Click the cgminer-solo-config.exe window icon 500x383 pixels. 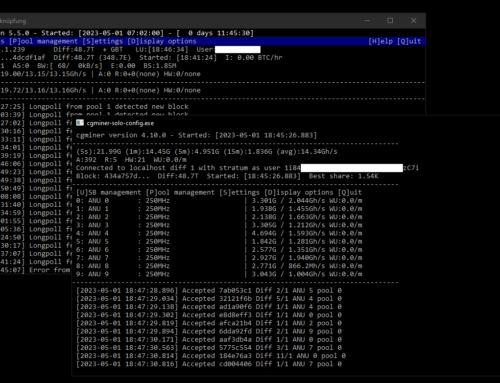point(80,123)
